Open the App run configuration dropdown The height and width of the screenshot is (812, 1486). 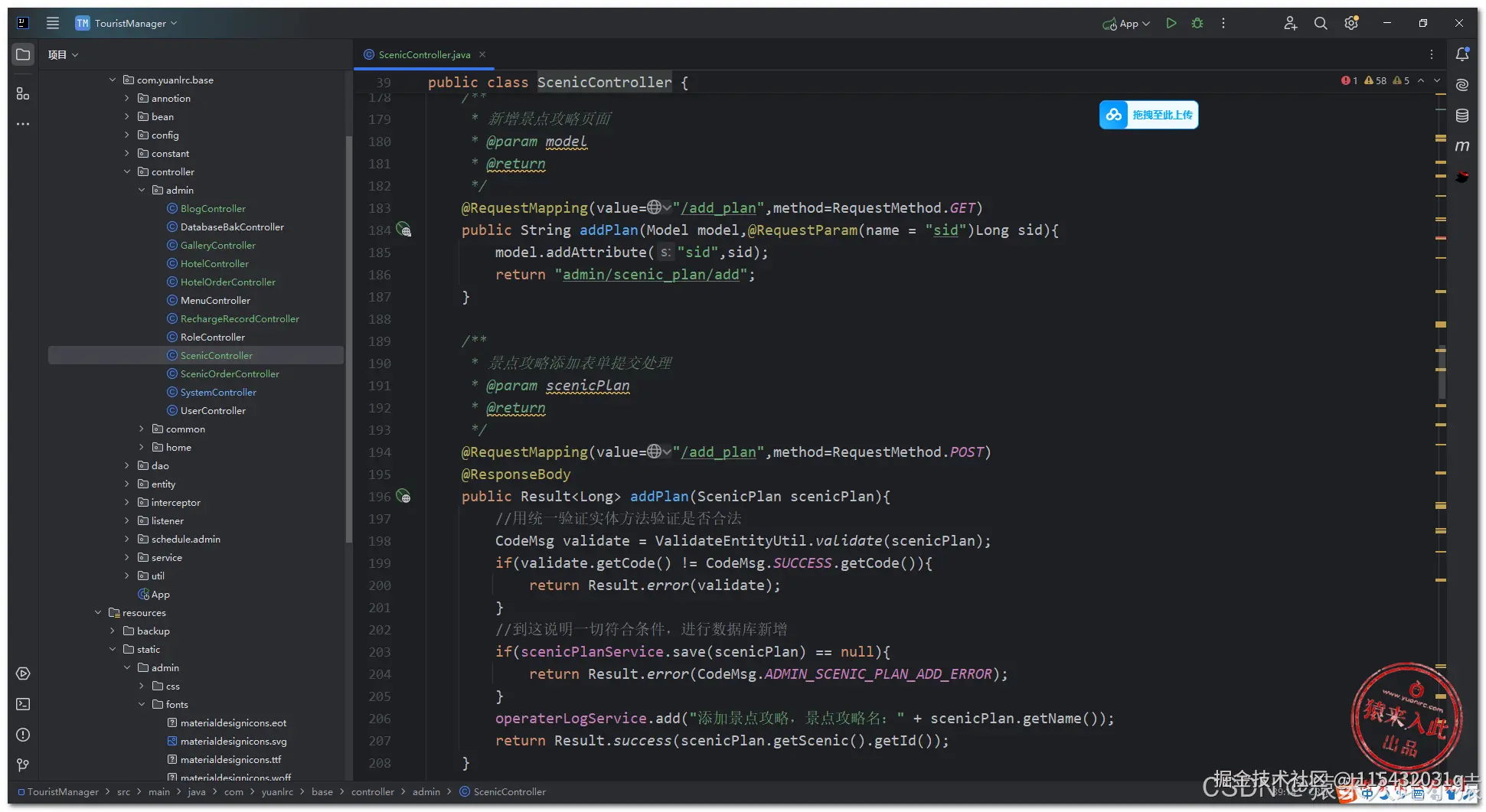point(1126,24)
